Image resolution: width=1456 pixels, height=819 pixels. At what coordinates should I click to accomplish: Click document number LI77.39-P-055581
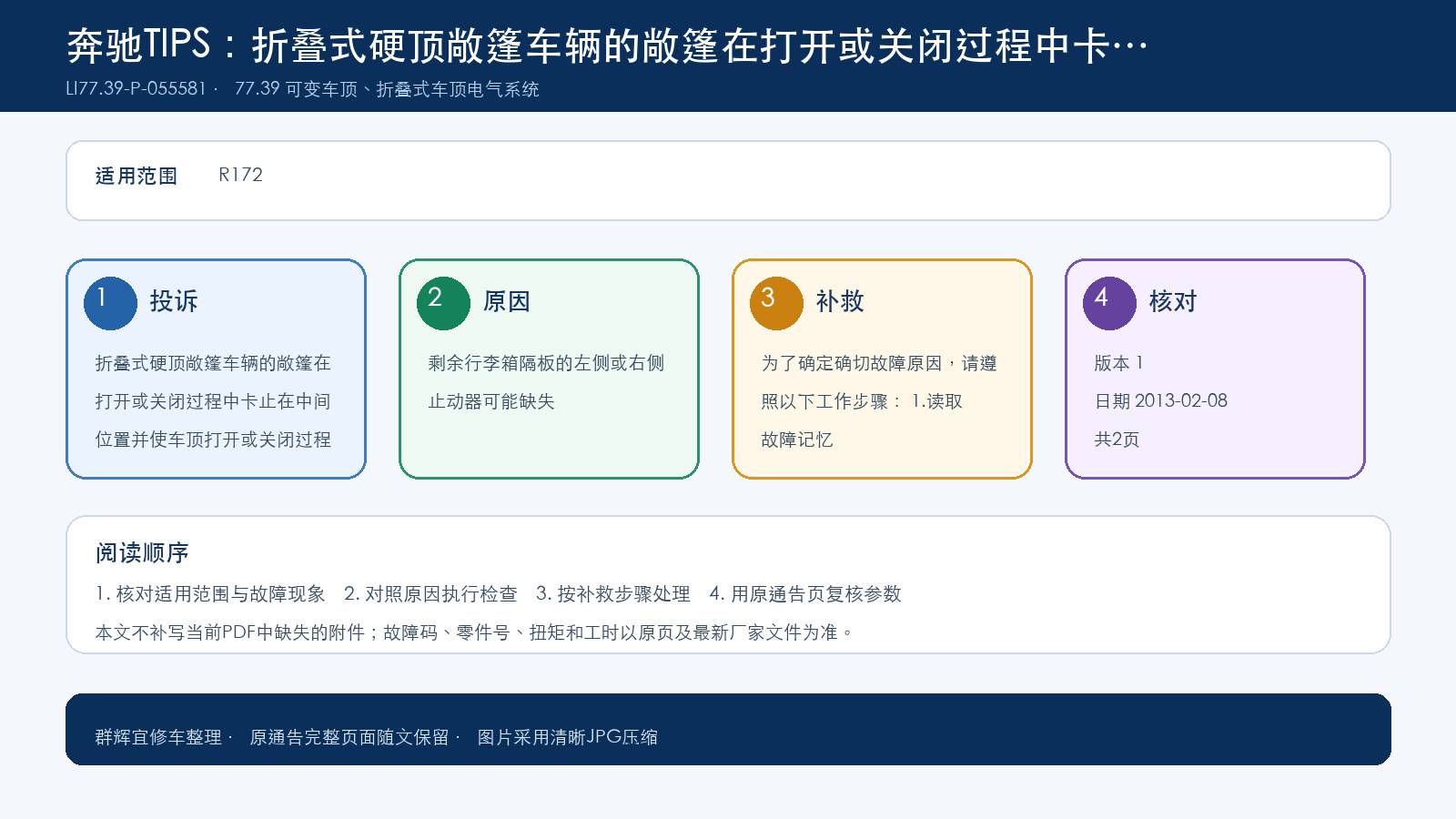click(136, 88)
